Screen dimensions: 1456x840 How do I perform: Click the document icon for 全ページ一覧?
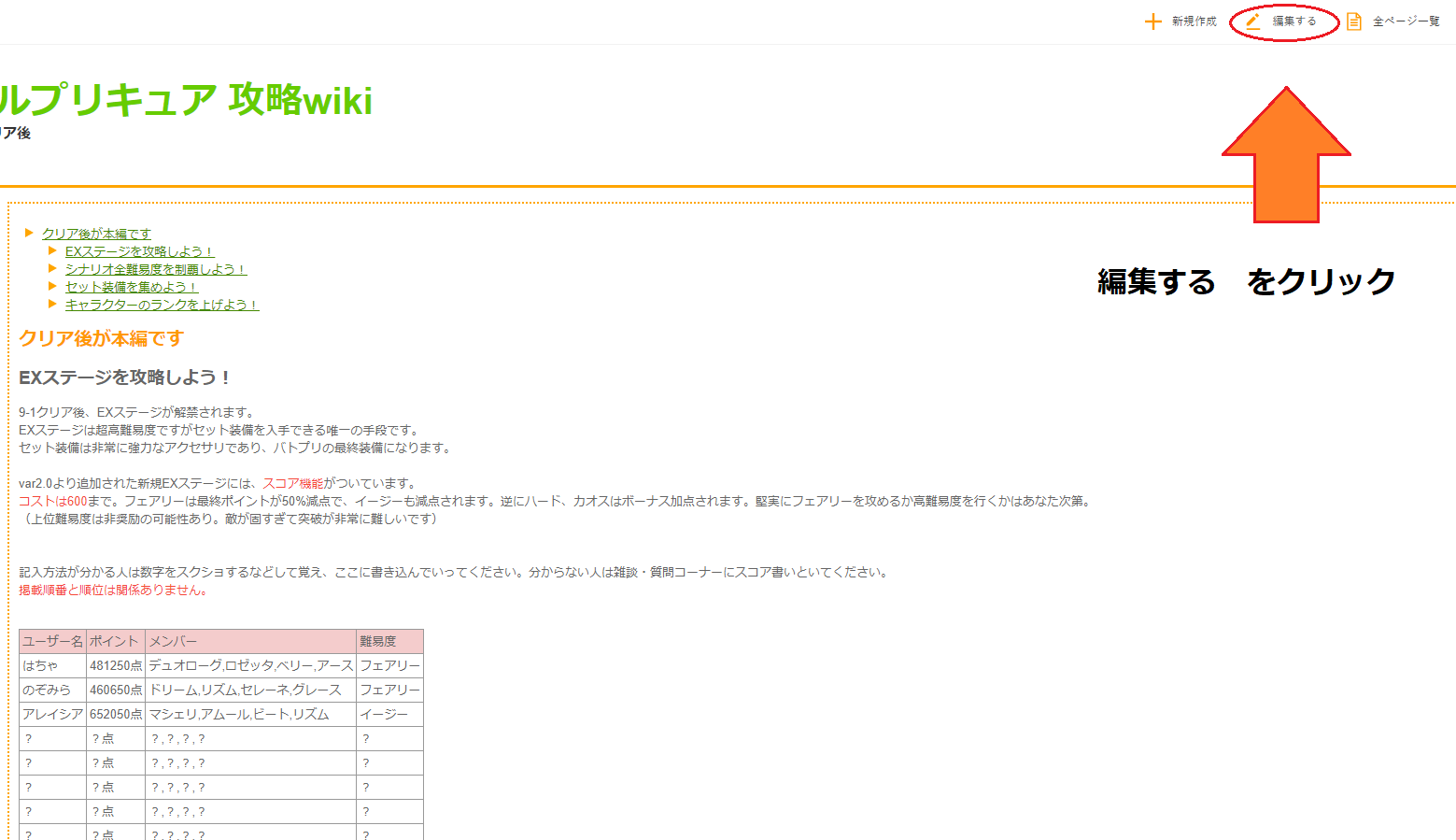point(1353,21)
